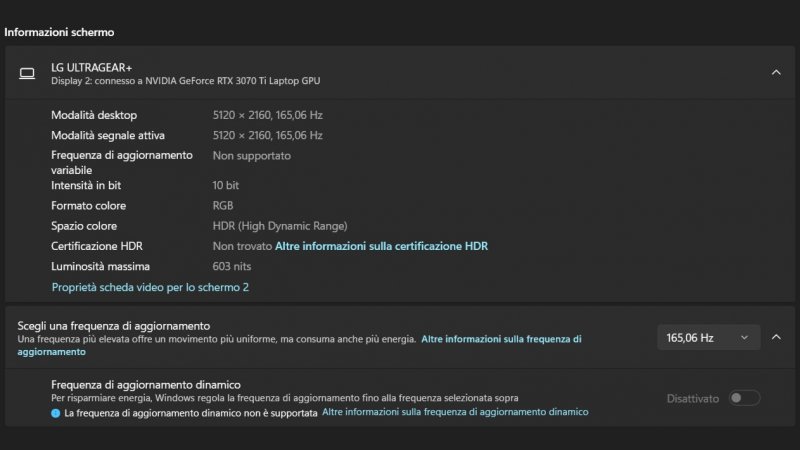Image resolution: width=800 pixels, height=450 pixels.
Task: Click the Modalità desktop label
Action: click(x=94, y=115)
